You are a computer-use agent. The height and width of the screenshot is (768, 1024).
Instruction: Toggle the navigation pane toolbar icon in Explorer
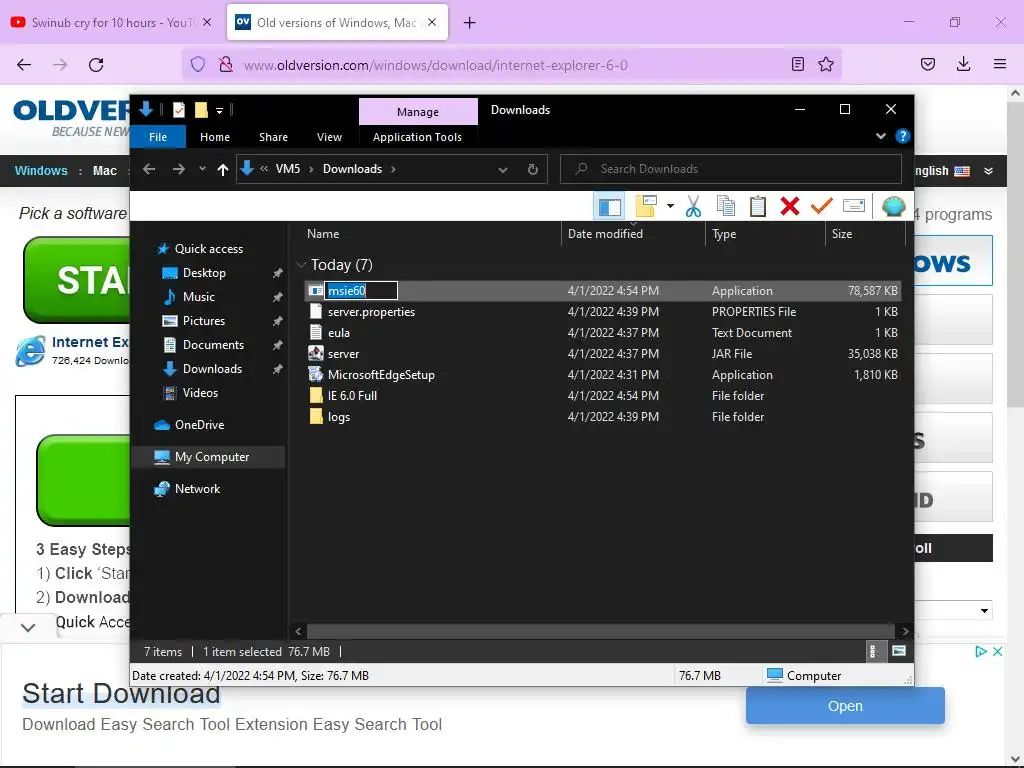[x=609, y=207]
